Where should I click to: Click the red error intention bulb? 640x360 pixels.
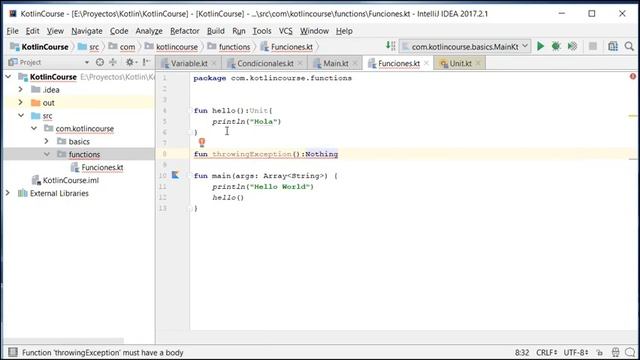pos(202,142)
